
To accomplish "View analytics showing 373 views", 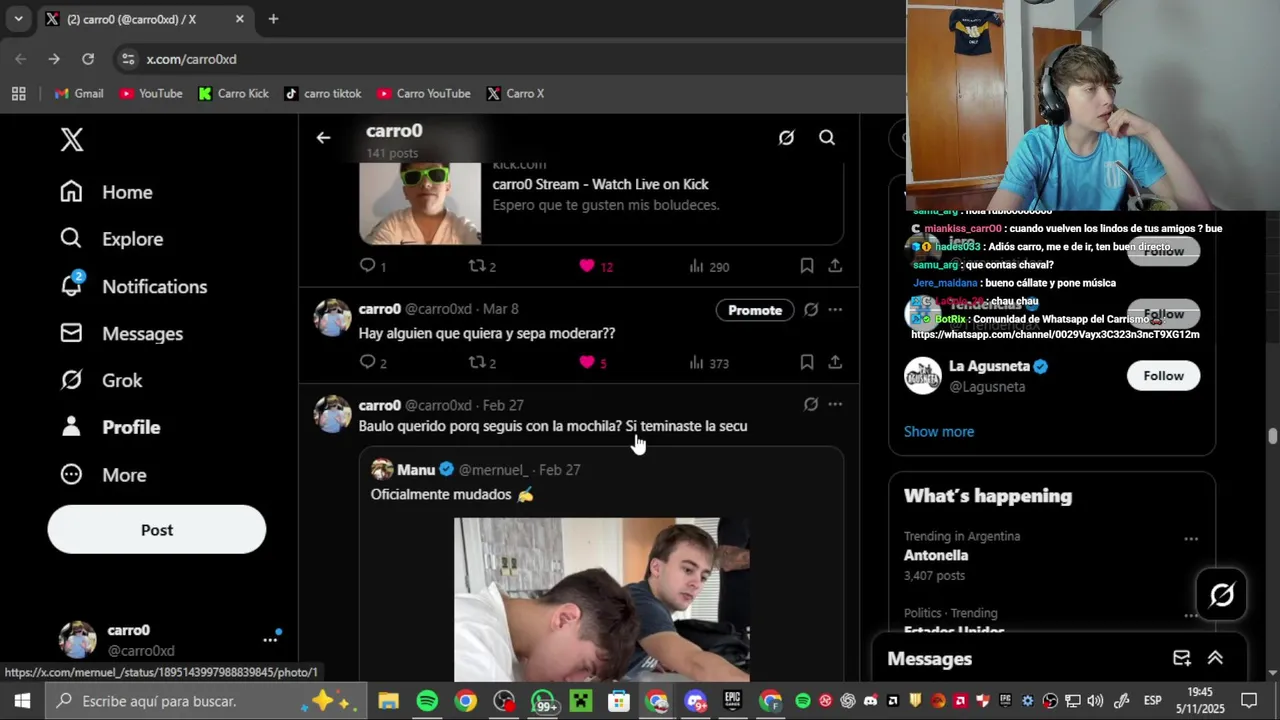I will pyautogui.click(x=709, y=362).
